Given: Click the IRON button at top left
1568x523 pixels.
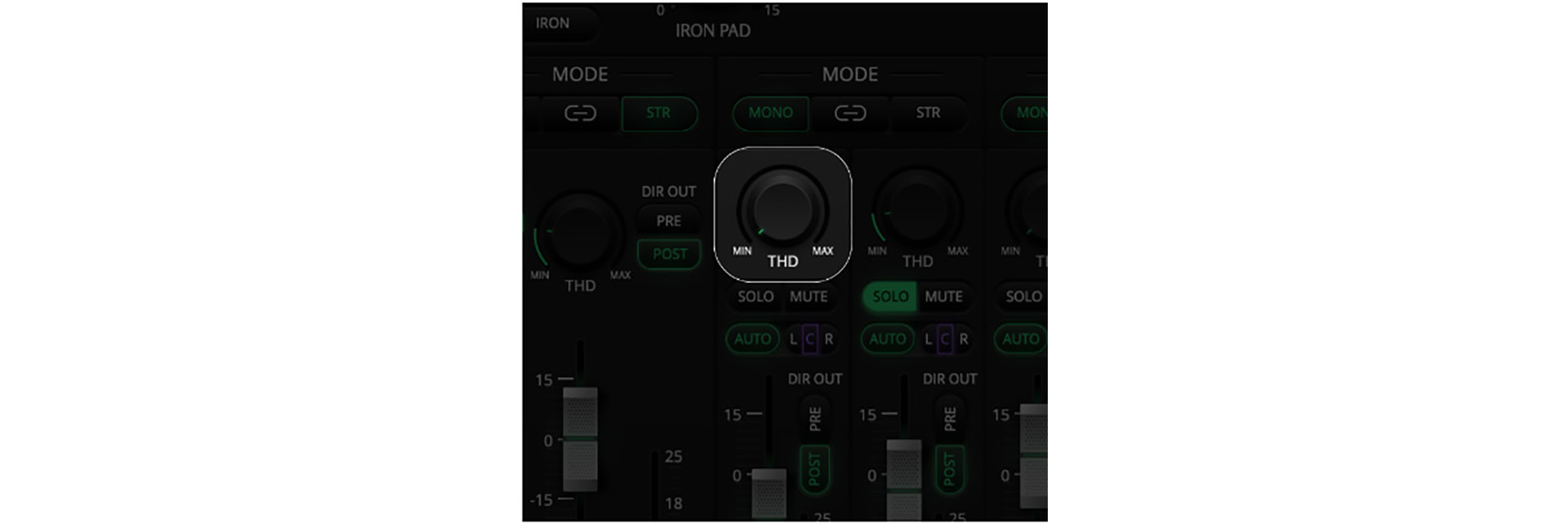Looking at the screenshot, I should click(553, 24).
